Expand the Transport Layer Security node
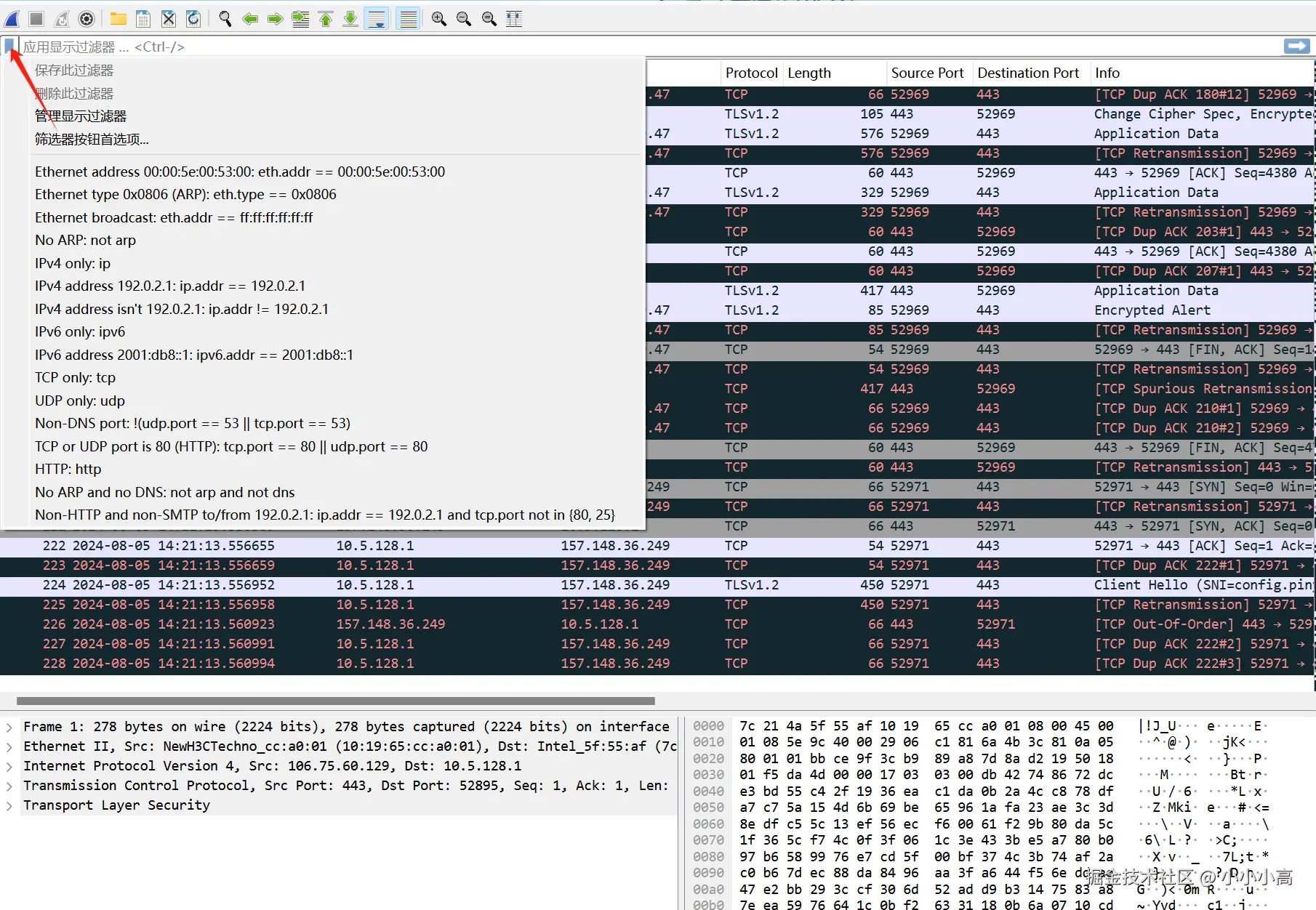 (x=9, y=805)
